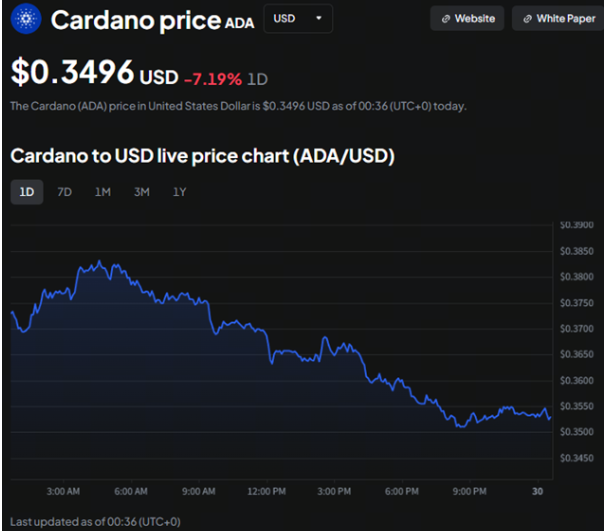Show the 3M price chart
Image resolution: width=608 pixels, height=531 pixels.
(141, 192)
